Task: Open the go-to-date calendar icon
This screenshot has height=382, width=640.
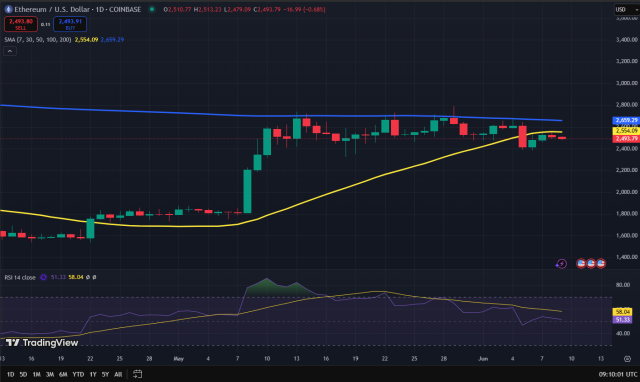Action: [138, 374]
